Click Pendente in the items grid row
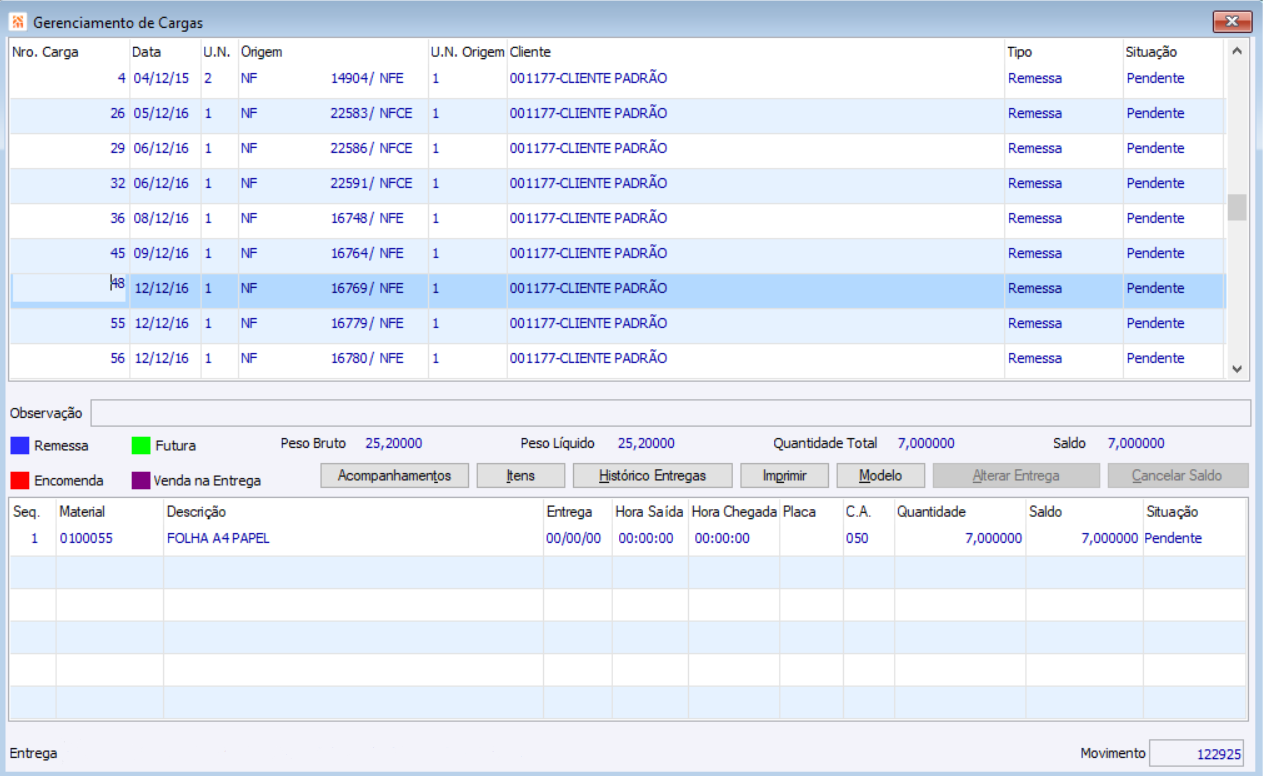The height and width of the screenshot is (776, 1263). (x=1173, y=538)
